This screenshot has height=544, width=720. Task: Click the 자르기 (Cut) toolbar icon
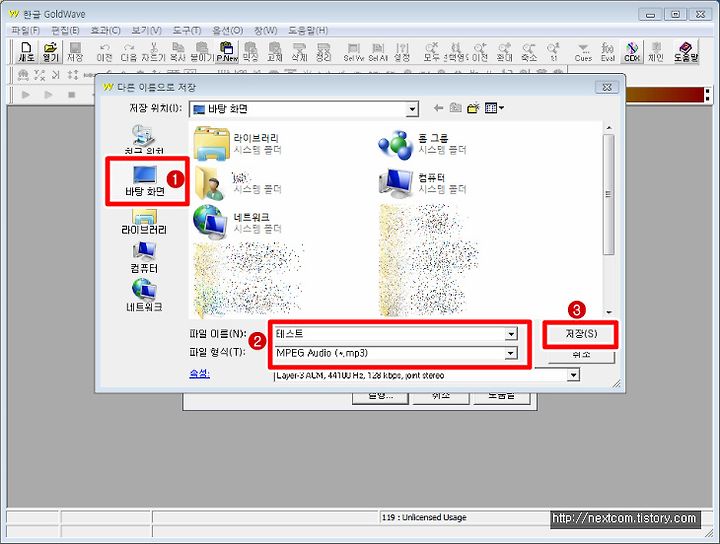(x=153, y=51)
